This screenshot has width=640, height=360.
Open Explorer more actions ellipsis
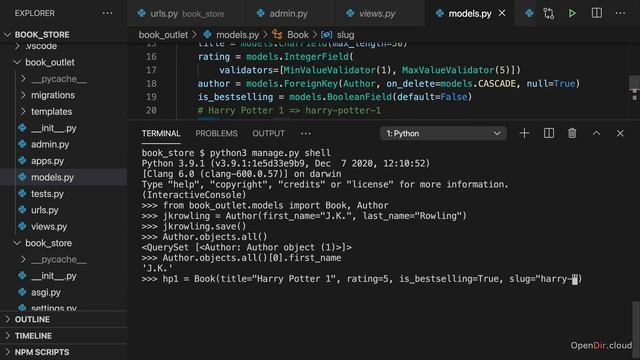click(107, 13)
